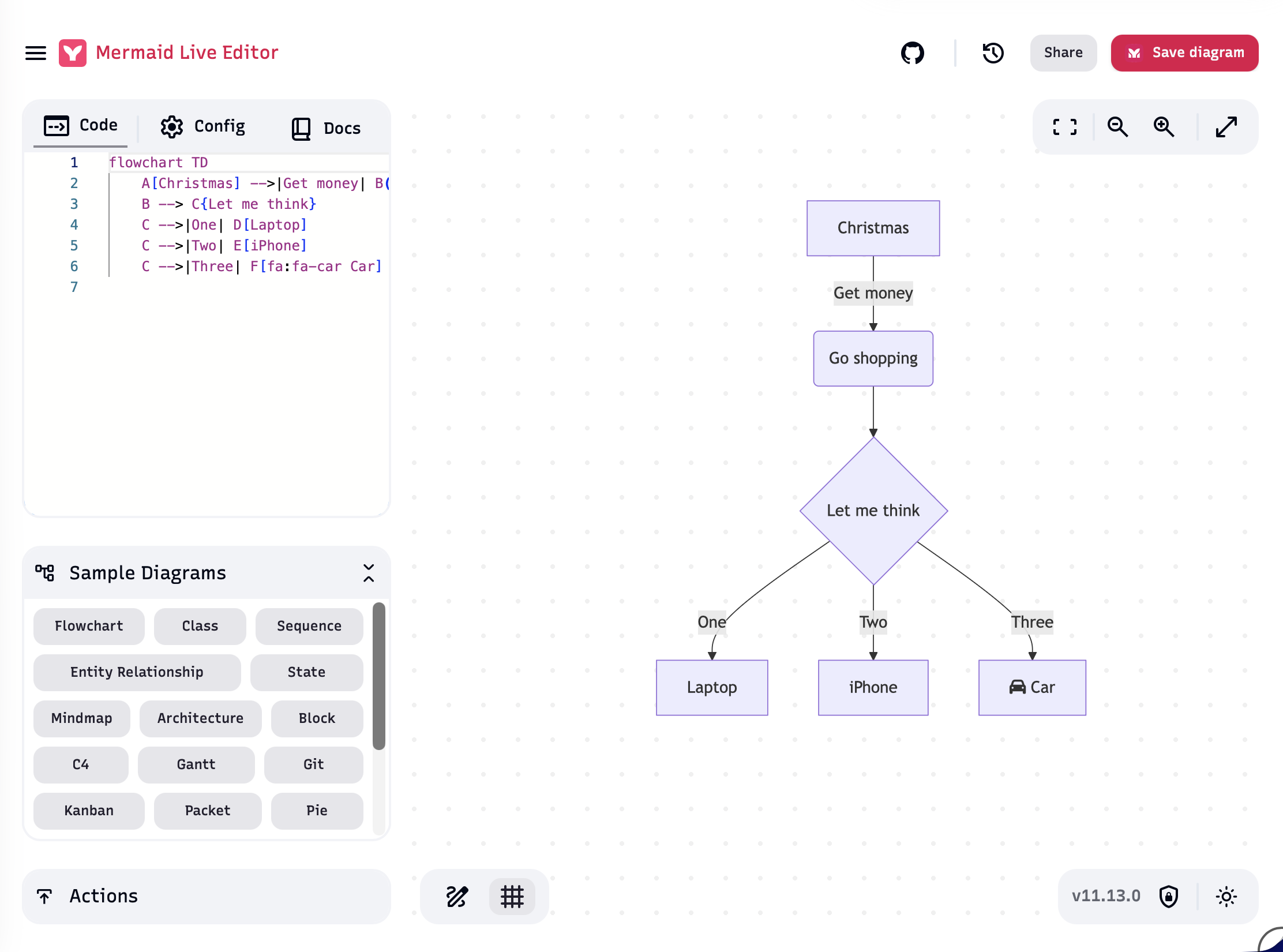Image resolution: width=1283 pixels, height=952 pixels.
Task: Click the 'Three' edge label
Action: click(x=1032, y=622)
